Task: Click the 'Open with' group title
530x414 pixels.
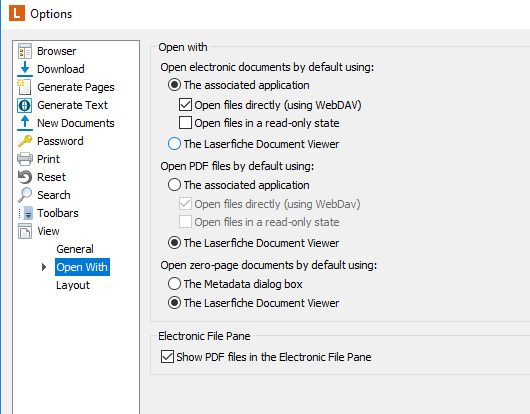Action: click(183, 47)
